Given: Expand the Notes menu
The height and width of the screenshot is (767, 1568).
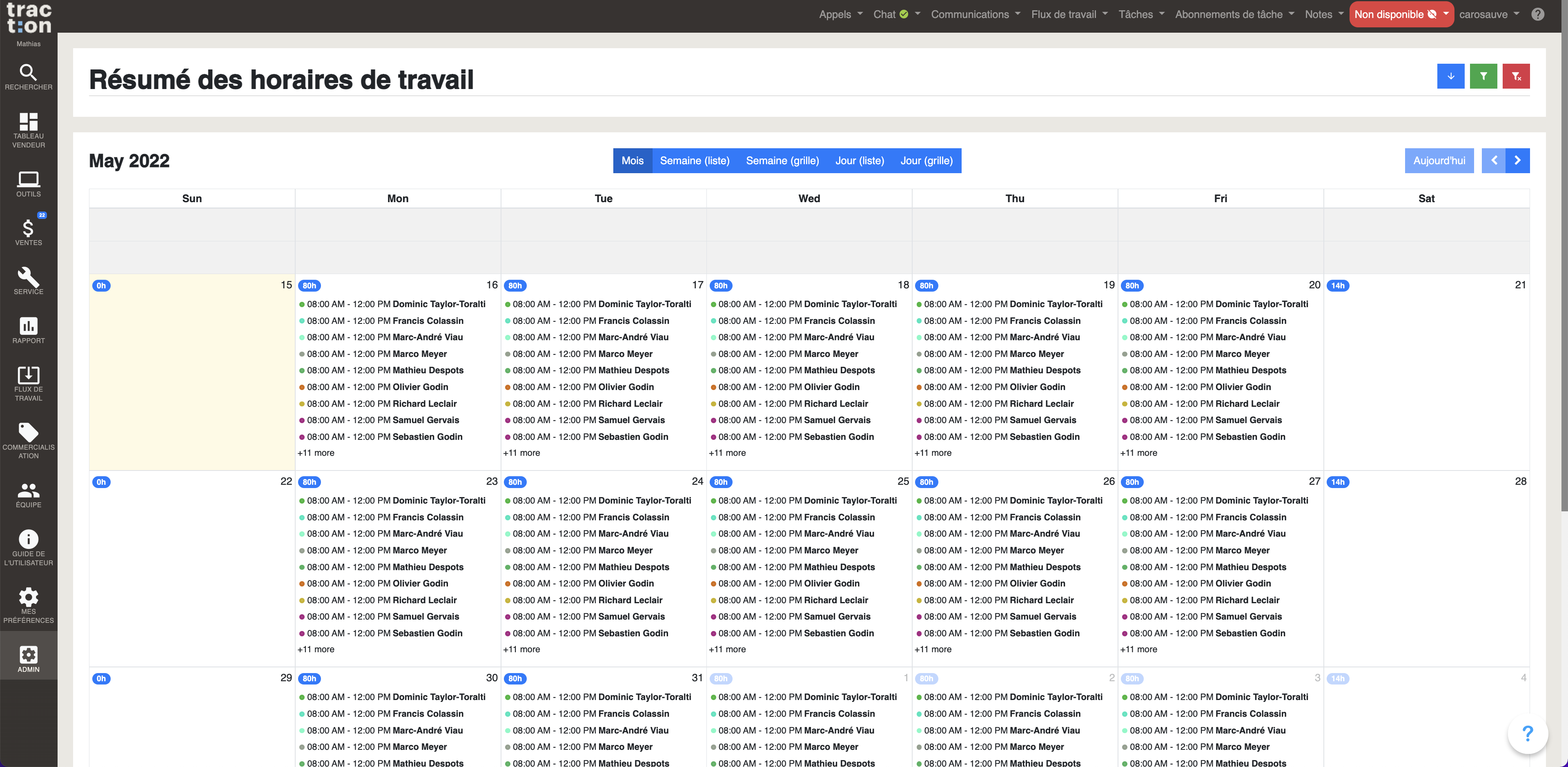Looking at the screenshot, I should click(1324, 14).
